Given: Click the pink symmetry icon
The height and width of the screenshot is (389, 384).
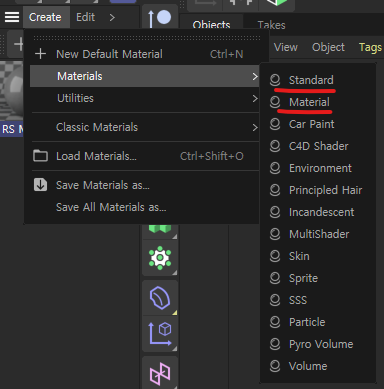Looking at the screenshot, I should (x=160, y=372).
